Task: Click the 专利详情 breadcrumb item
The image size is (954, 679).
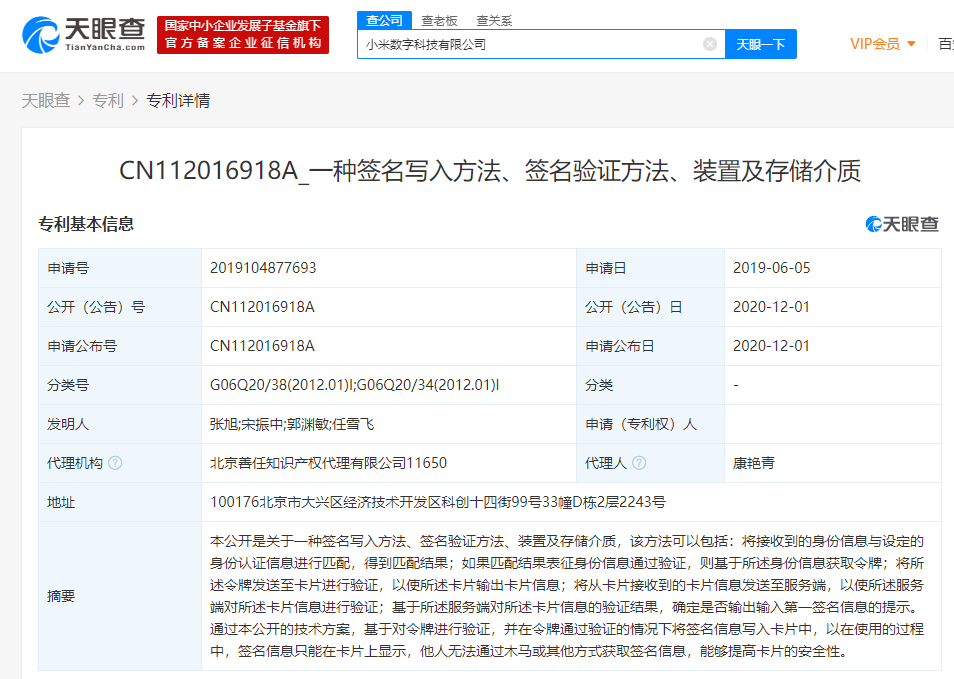Action: point(178,100)
